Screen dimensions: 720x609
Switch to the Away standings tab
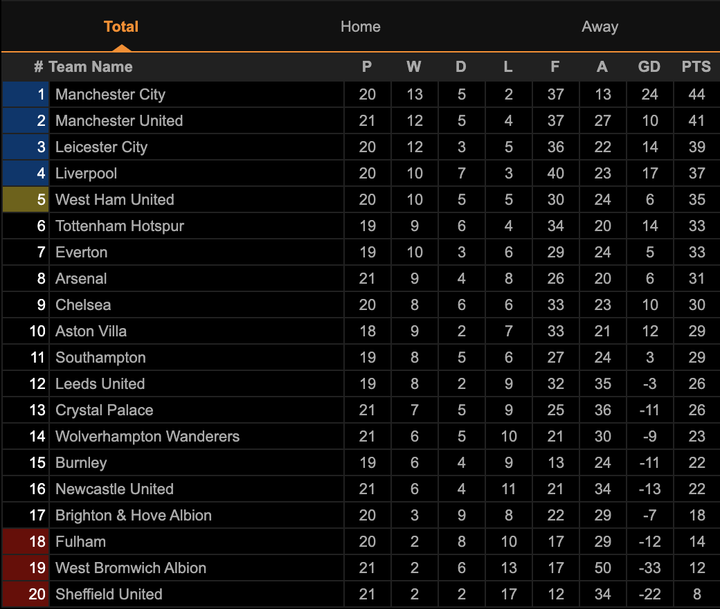pyautogui.click(x=599, y=27)
